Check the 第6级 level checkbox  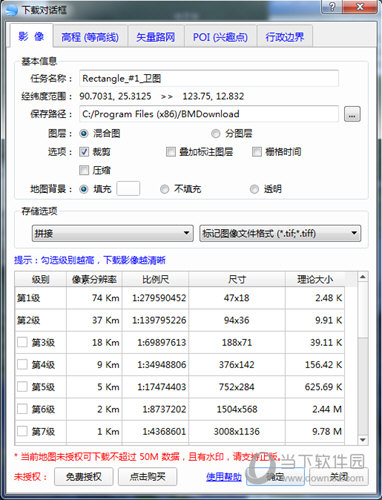coord(22,409)
